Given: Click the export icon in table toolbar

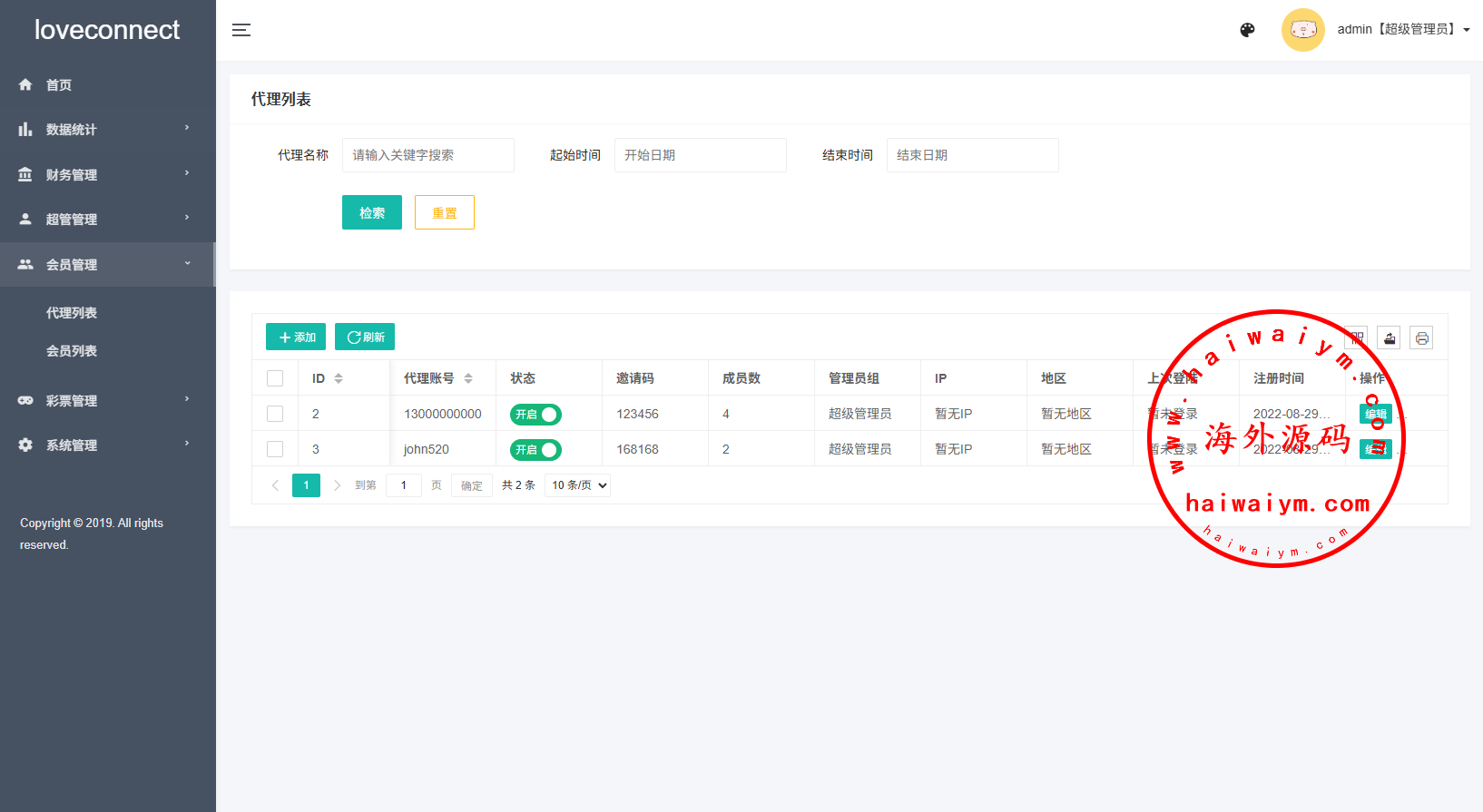Looking at the screenshot, I should (x=1389, y=338).
